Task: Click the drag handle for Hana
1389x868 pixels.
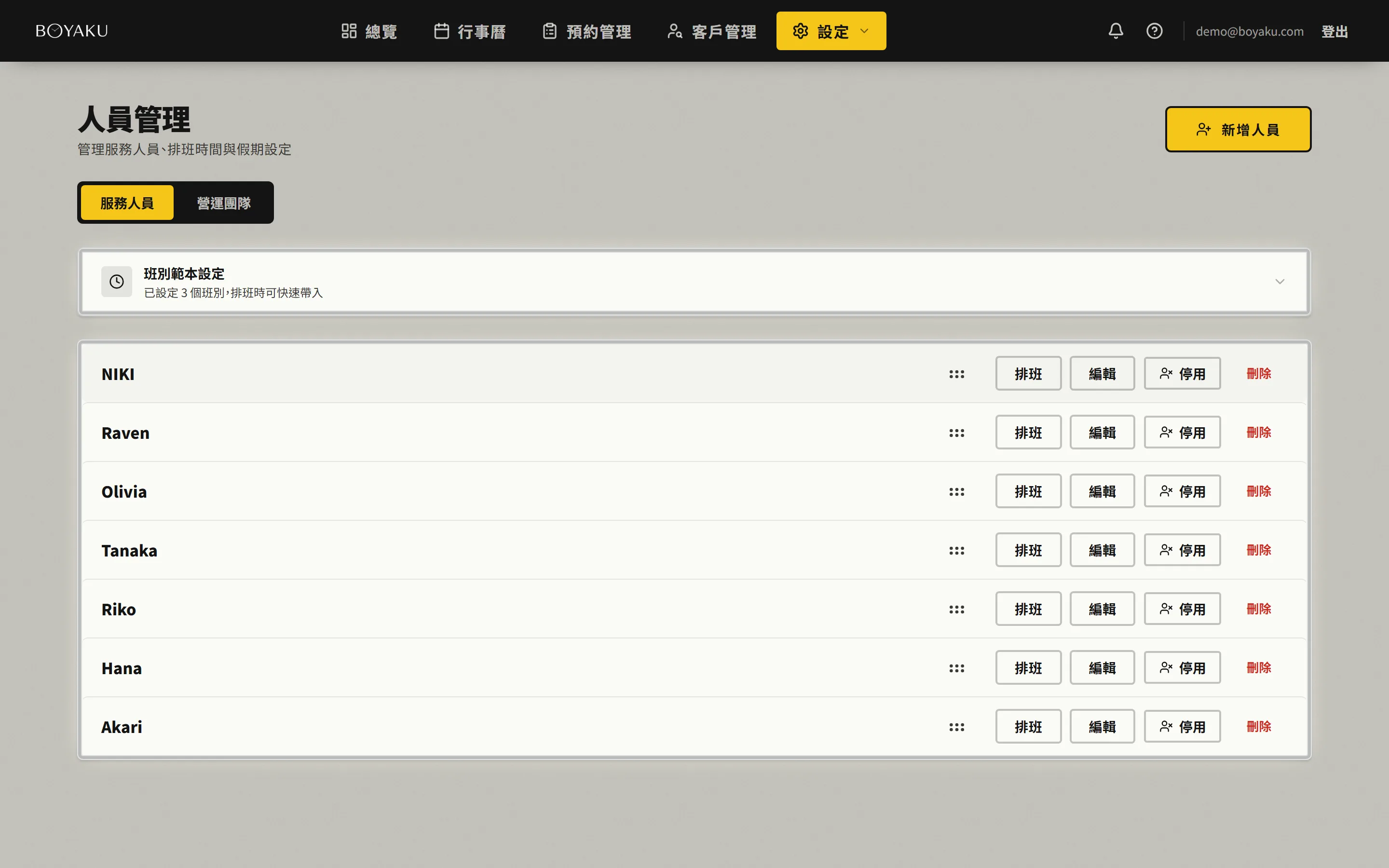Action: tap(956, 668)
